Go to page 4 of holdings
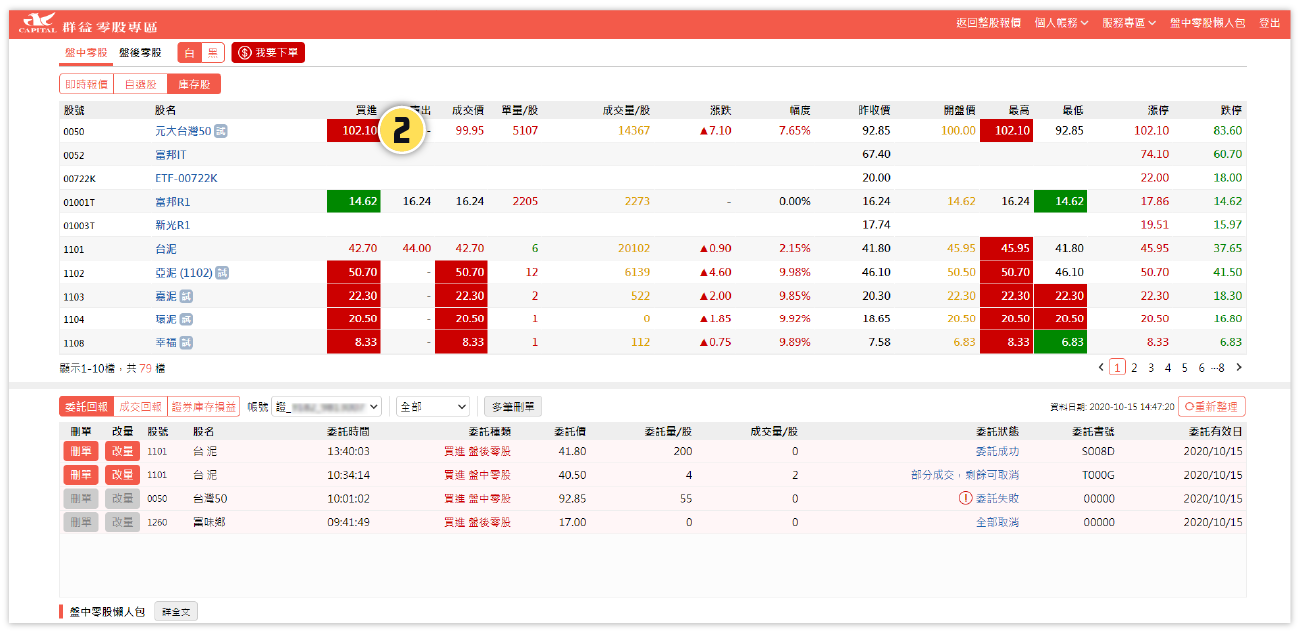The width and height of the screenshot is (1300, 633). 1168,367
